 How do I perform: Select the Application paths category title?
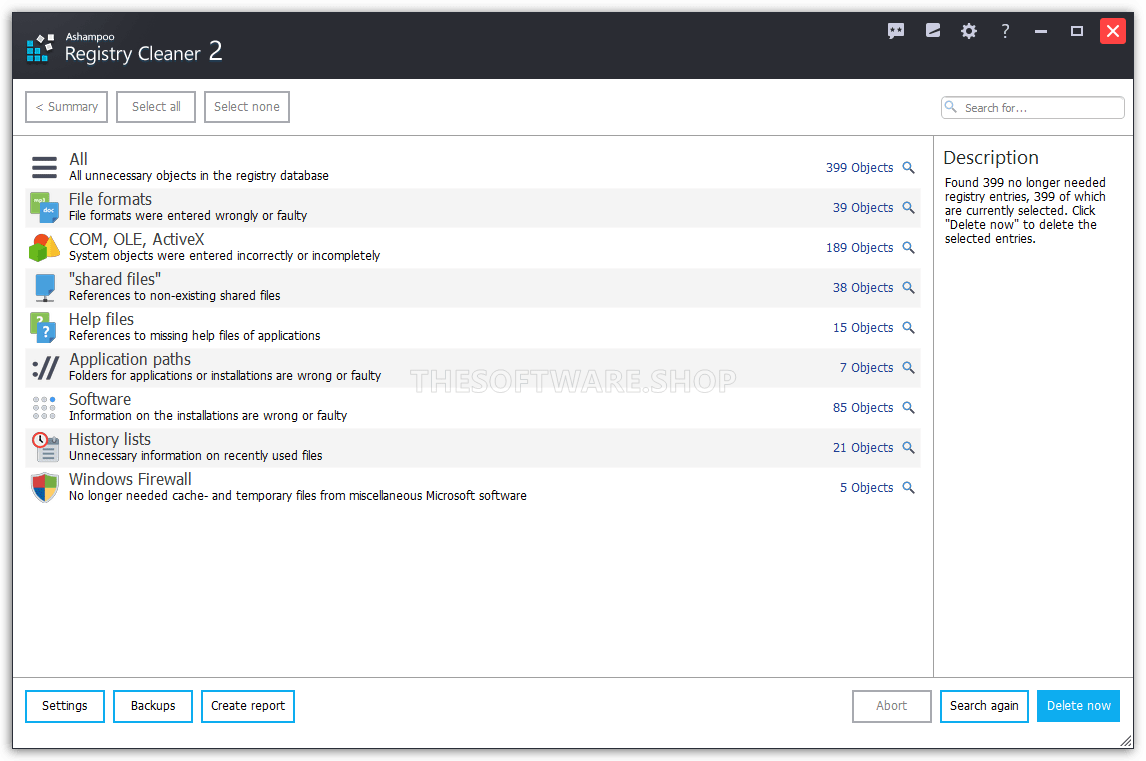click(130, 360)
